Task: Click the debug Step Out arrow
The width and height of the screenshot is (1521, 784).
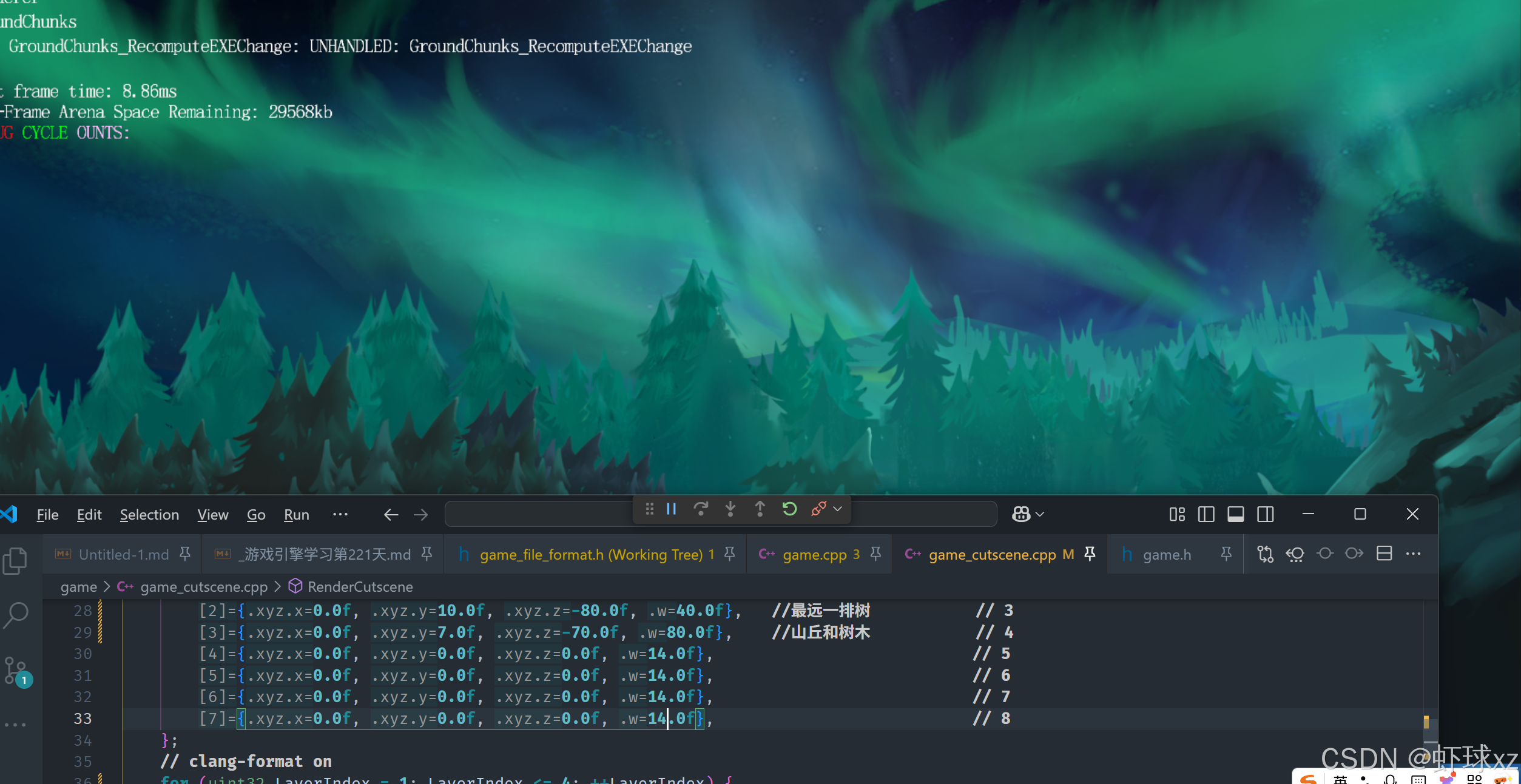Action: [760, 509]
